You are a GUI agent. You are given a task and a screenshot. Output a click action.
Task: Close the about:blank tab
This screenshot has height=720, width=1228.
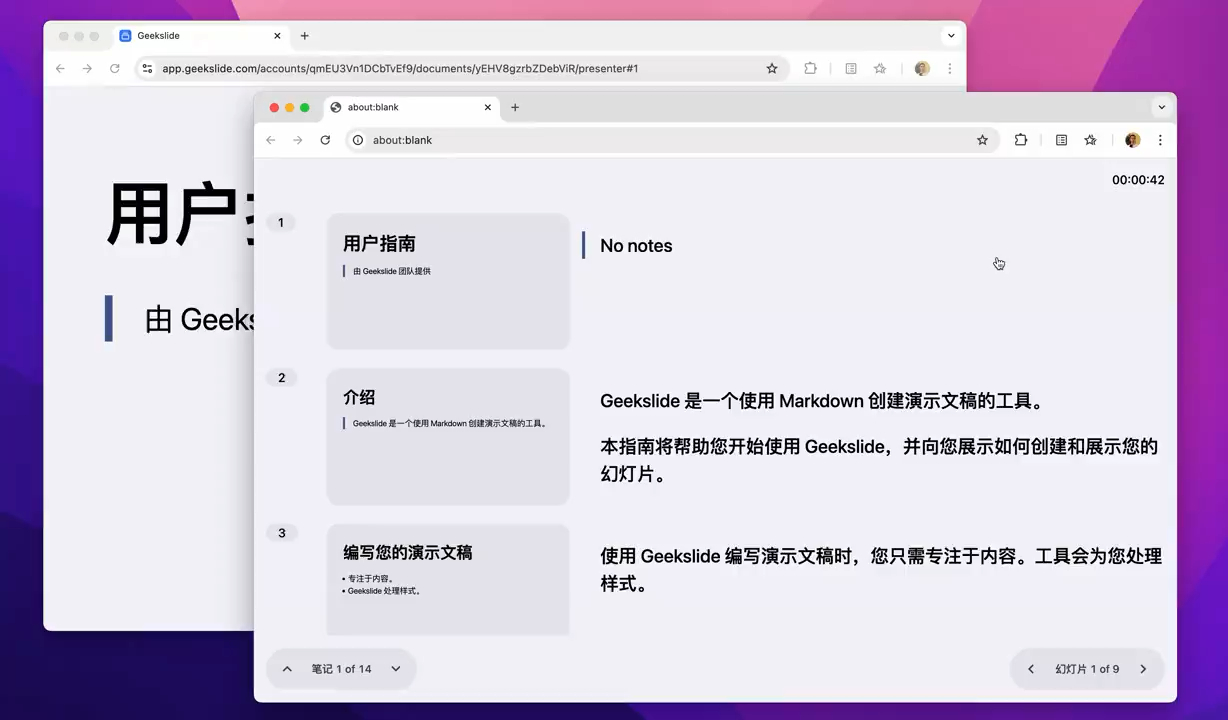point(489,107)
